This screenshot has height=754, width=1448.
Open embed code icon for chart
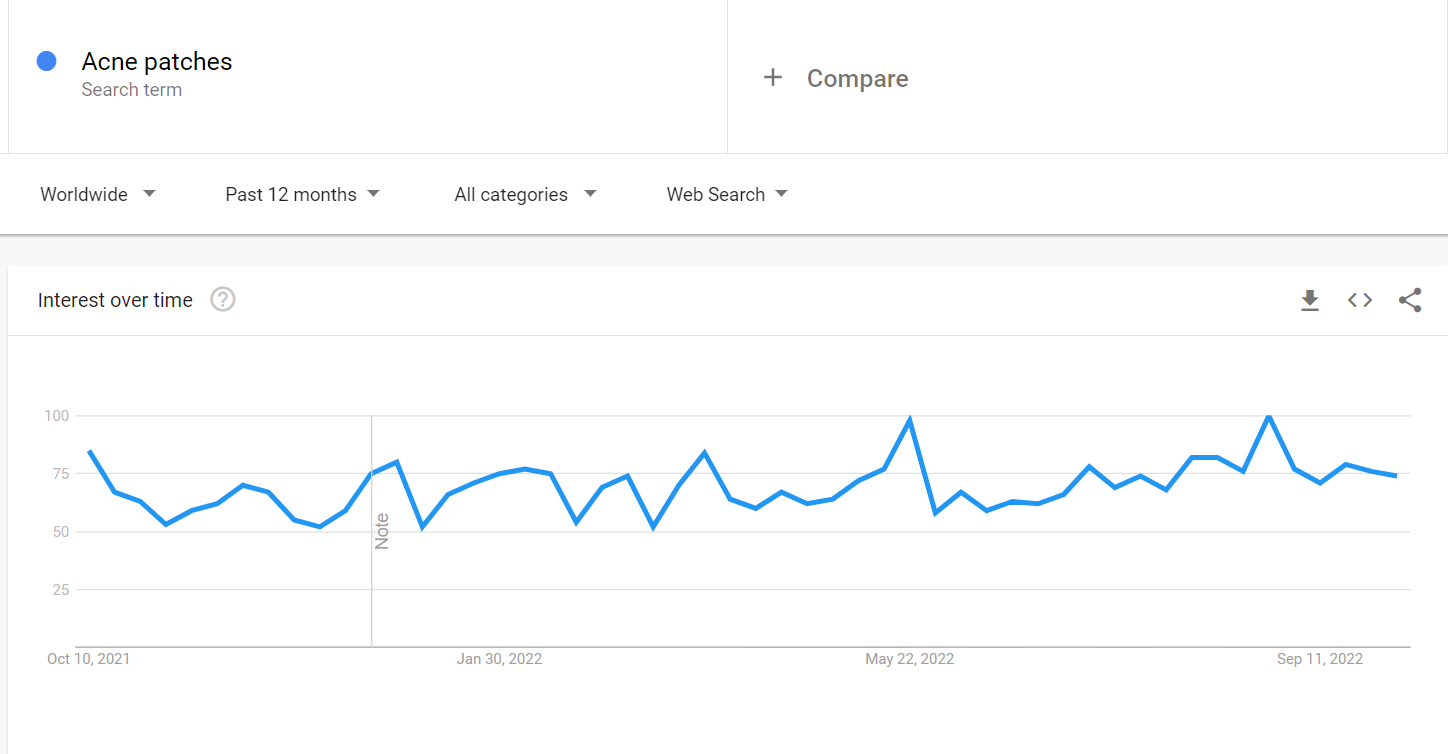point(1360,300)
